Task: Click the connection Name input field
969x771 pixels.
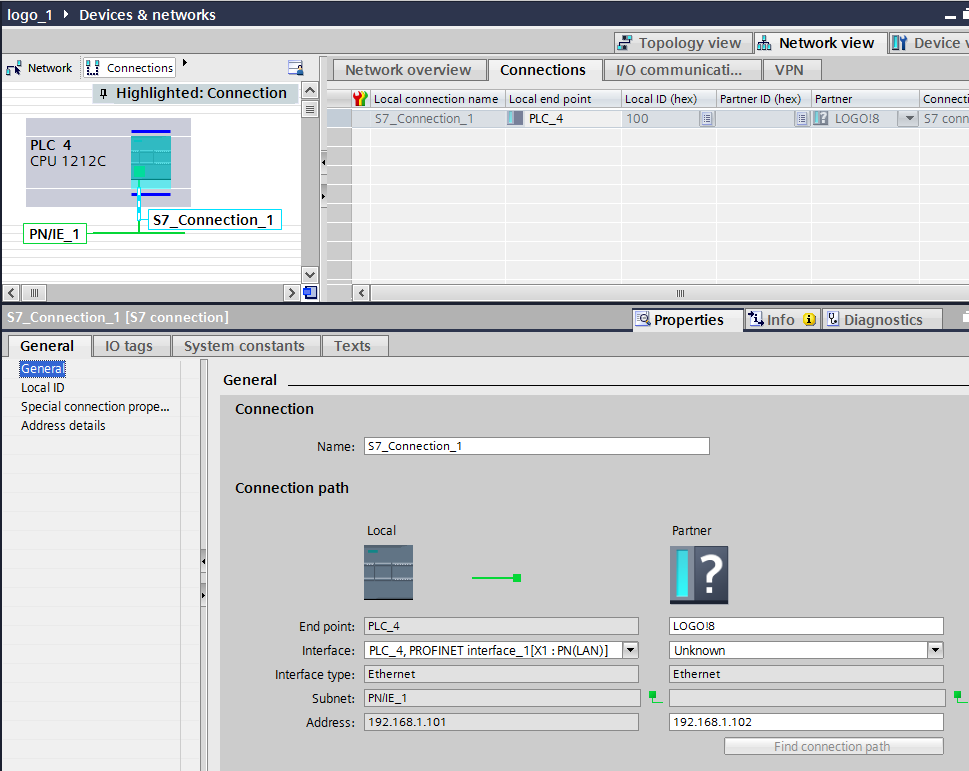Action: click(x=536, y=446)
